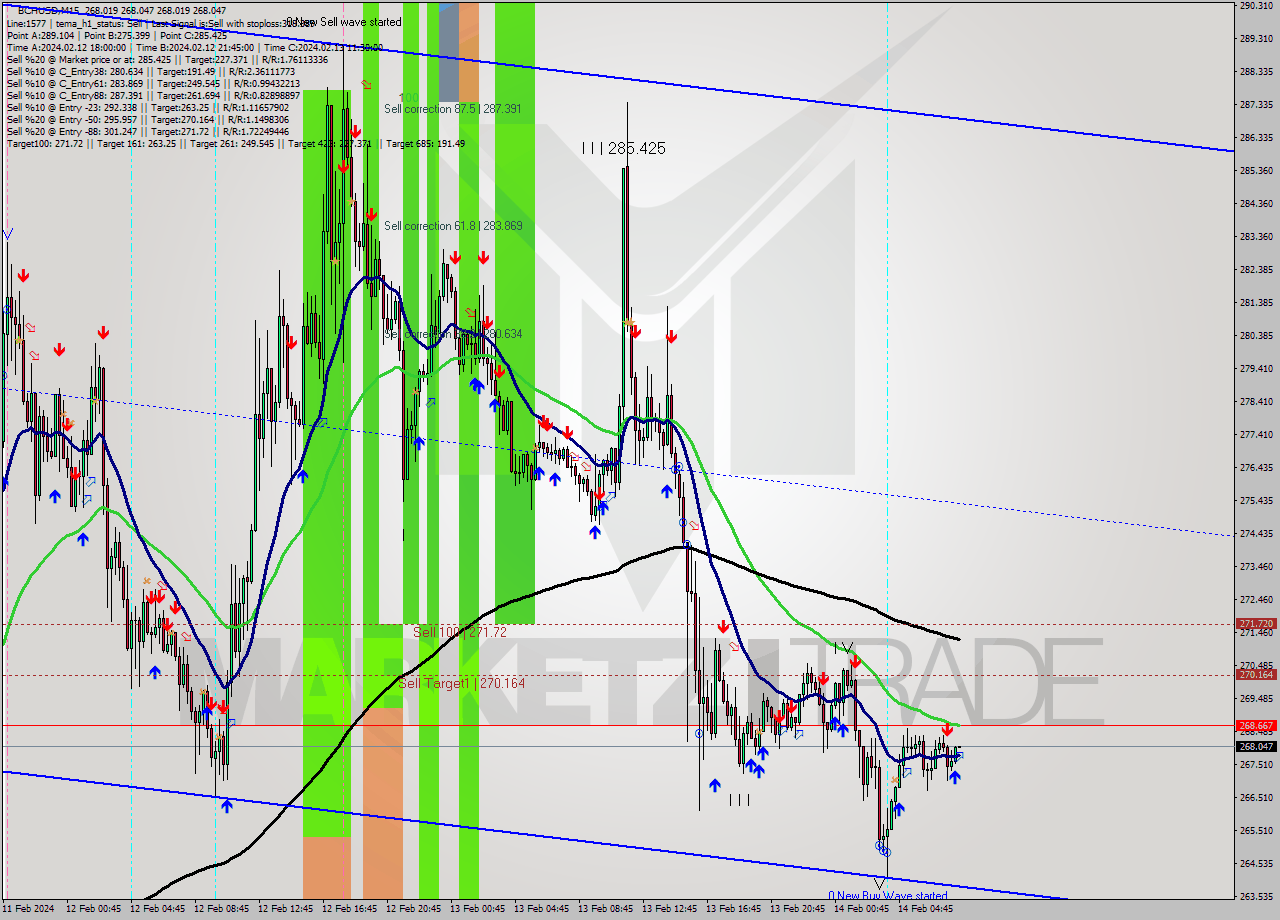Click the 'Sell %10 @ C_Entry38: 280.634' line

(x=150, y=71)
